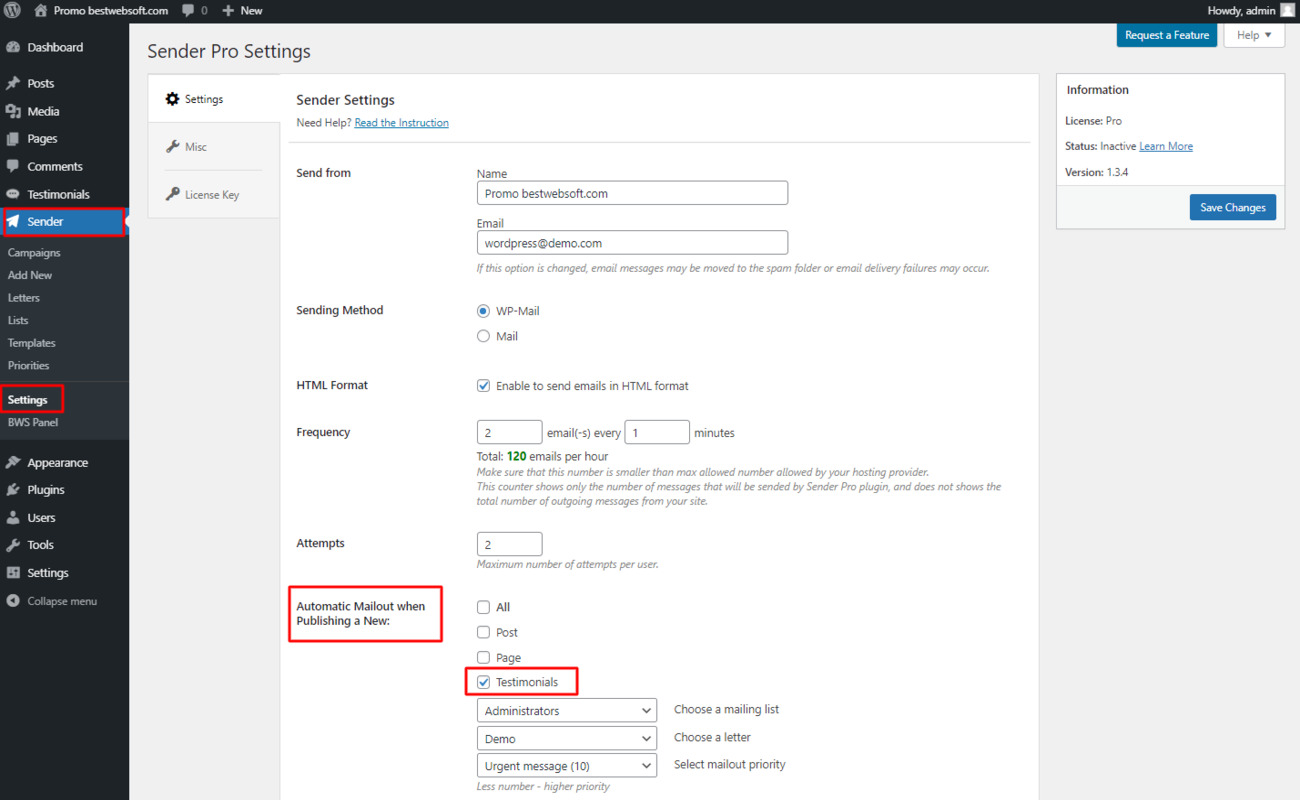Check the Post automatic mailout option

[484, 632]
